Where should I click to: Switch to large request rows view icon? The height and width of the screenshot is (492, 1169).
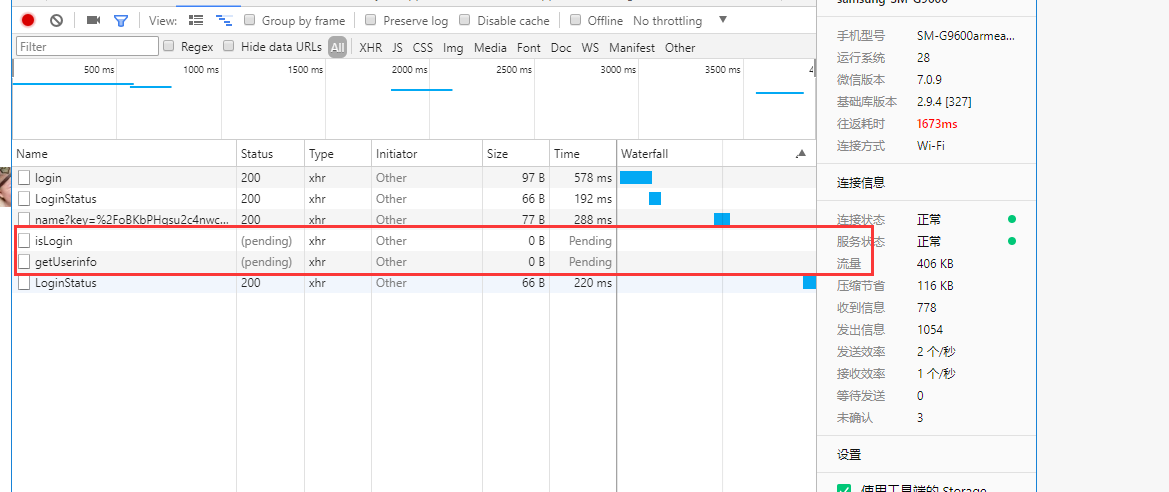point(196,20)
